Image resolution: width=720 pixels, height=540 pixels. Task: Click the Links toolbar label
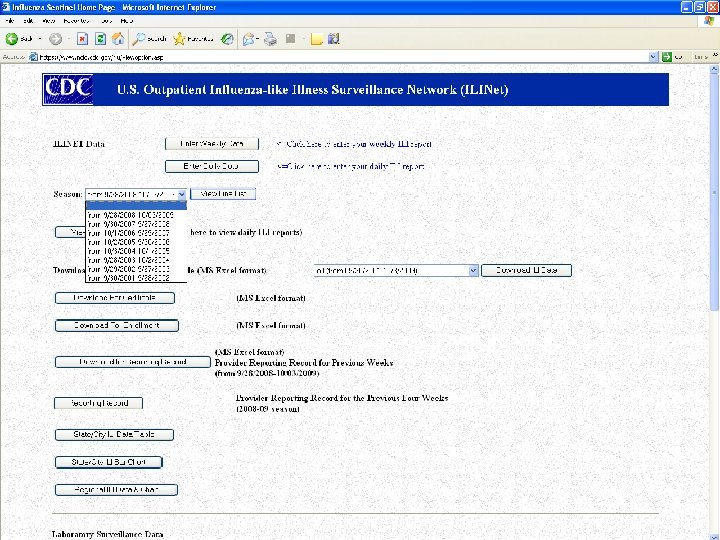coord(701,57)
